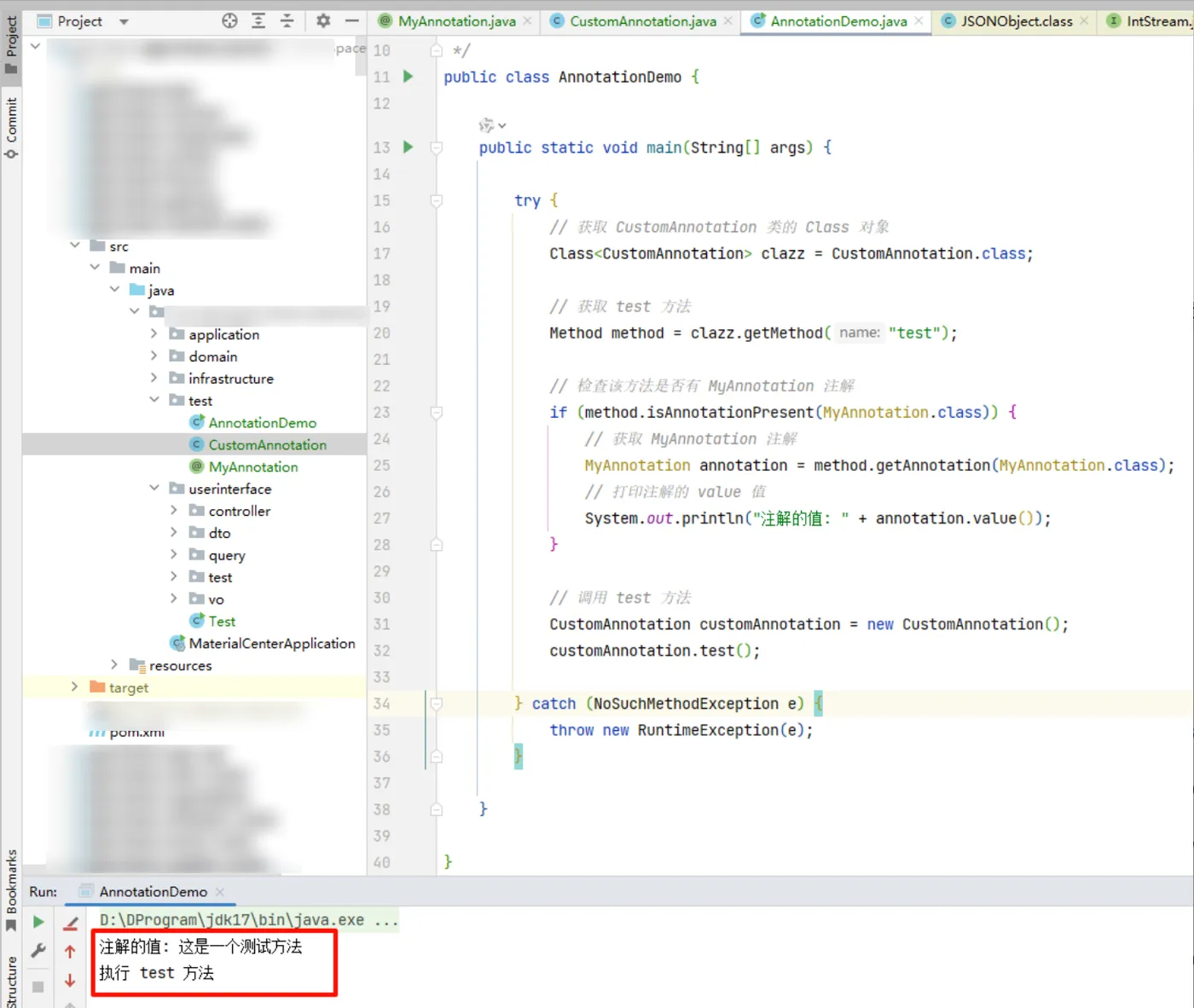The image size is (1194, 1008).
Task: Click the Project panel vertical scrollbar
Action: [x=362, y=55]
